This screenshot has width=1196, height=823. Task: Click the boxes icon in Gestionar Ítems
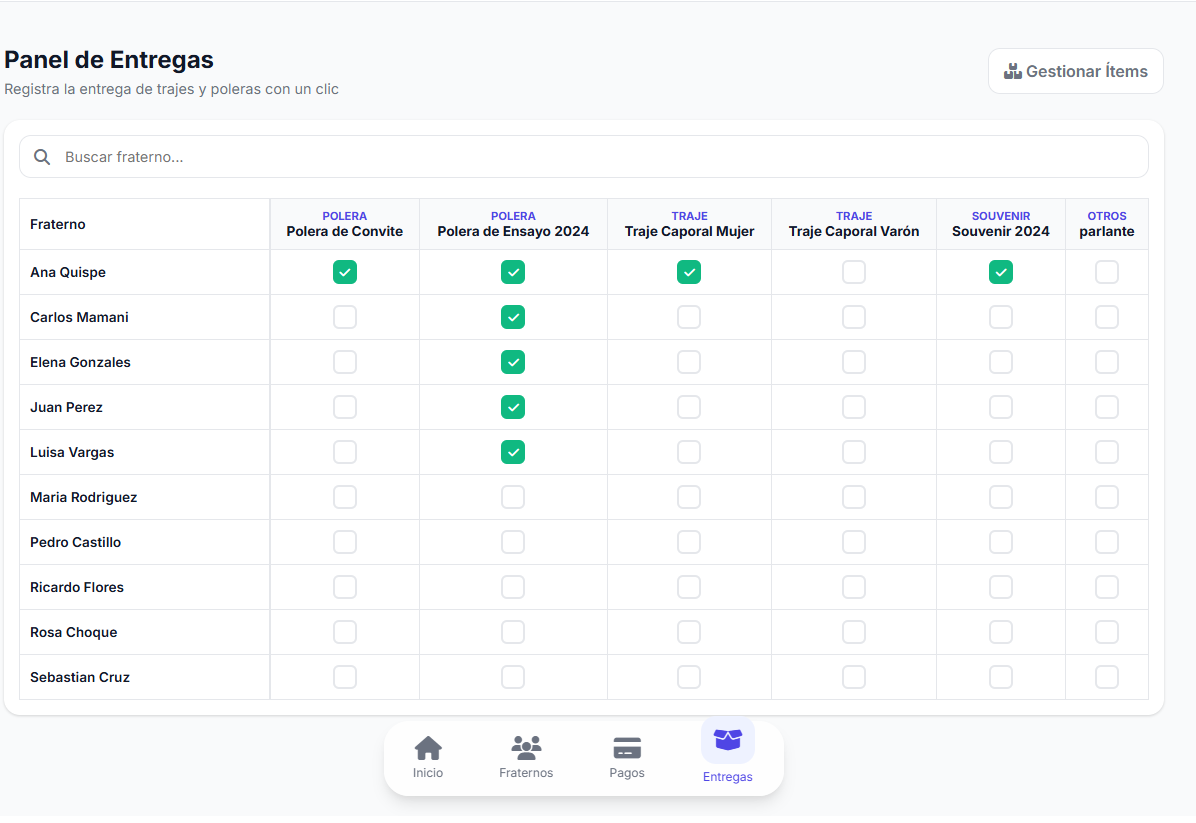(1012, 71)
